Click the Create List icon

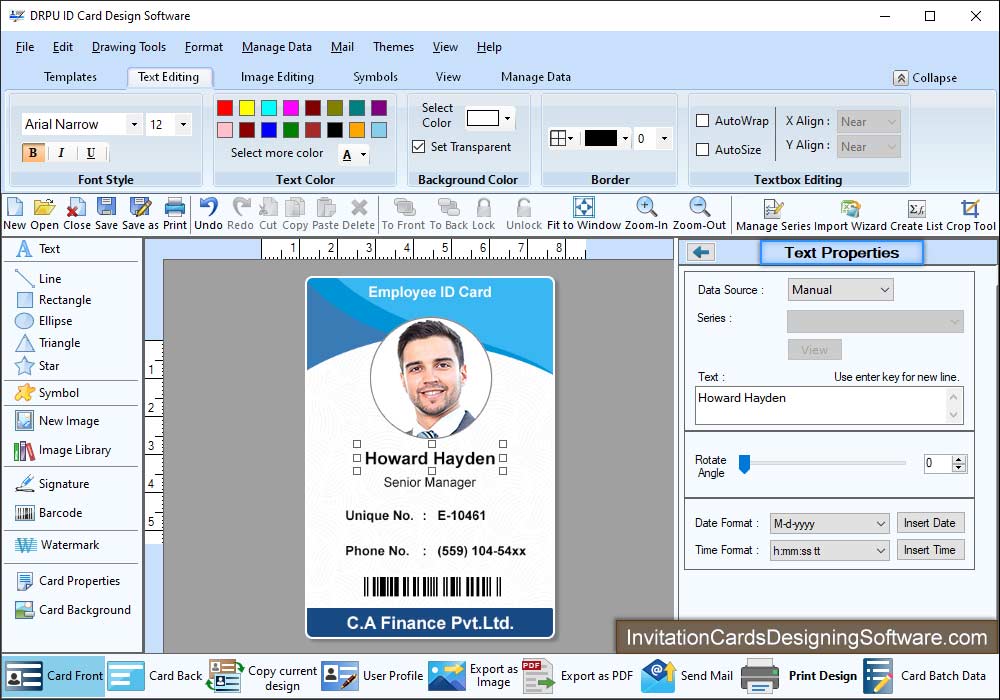pyautogui.click(x=916, y=208)
